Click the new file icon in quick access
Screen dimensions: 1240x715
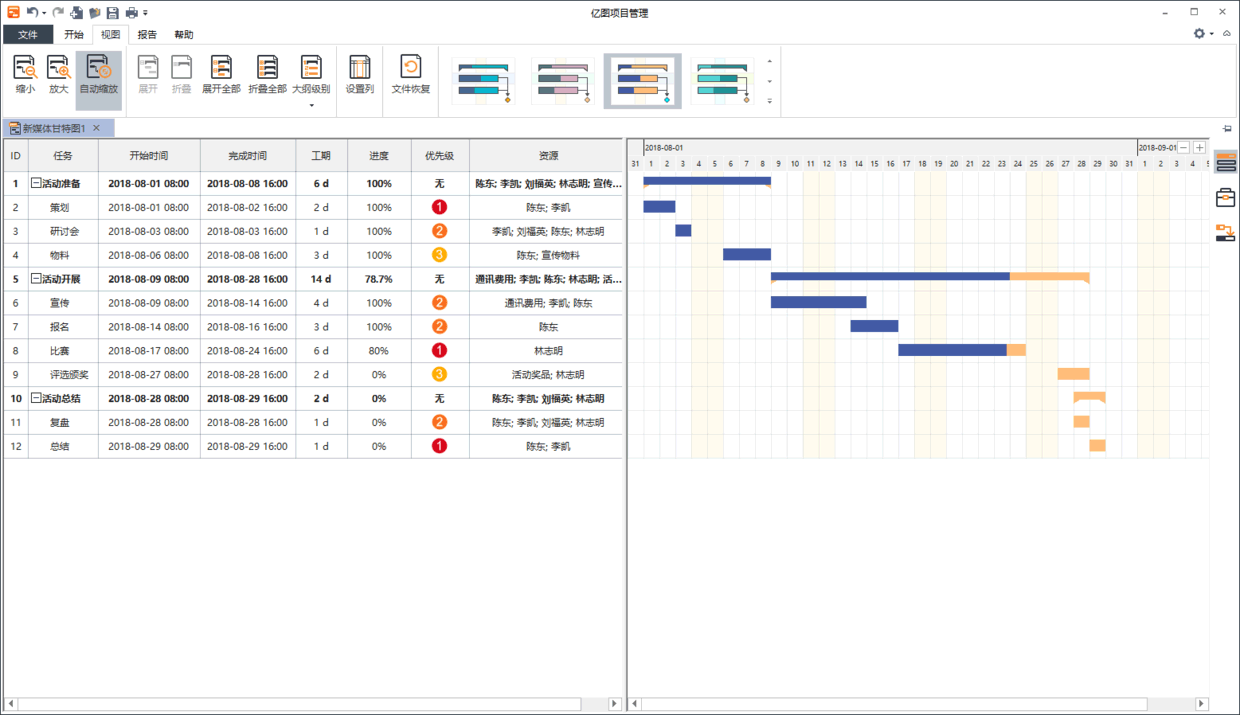(77, 13)
